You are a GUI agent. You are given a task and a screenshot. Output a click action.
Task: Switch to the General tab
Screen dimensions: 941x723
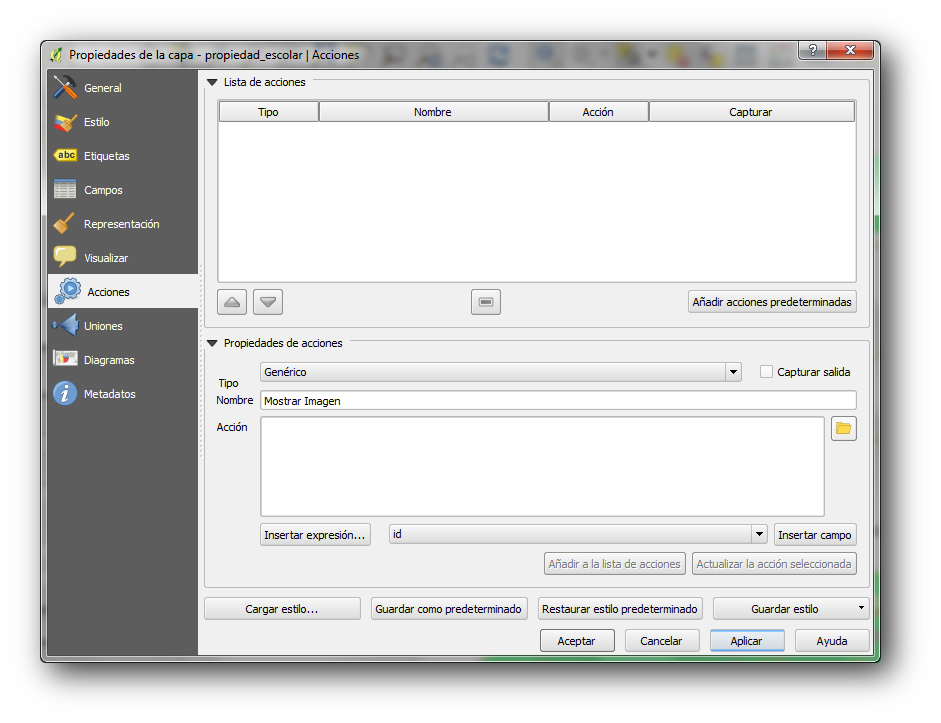coord(122,88)
